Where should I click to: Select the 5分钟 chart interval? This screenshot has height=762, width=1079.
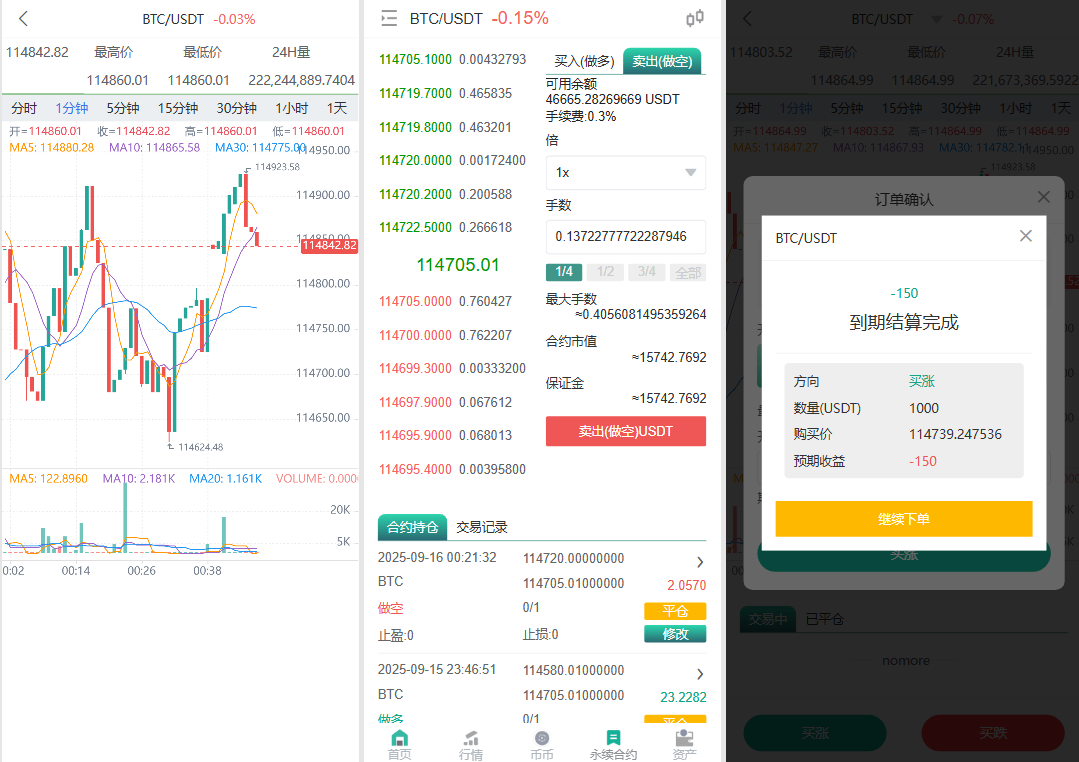coord(122,108)
